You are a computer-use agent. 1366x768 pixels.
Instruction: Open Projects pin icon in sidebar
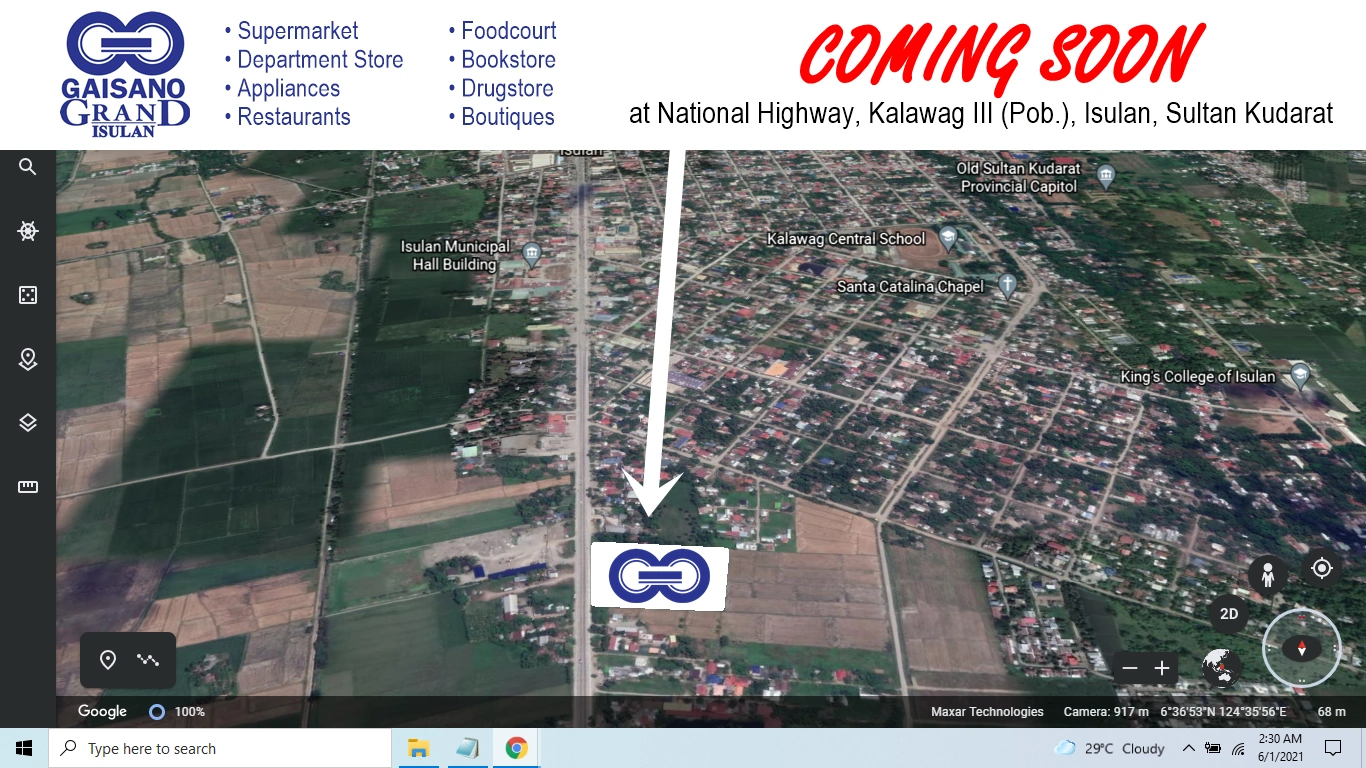coord(28,359)
